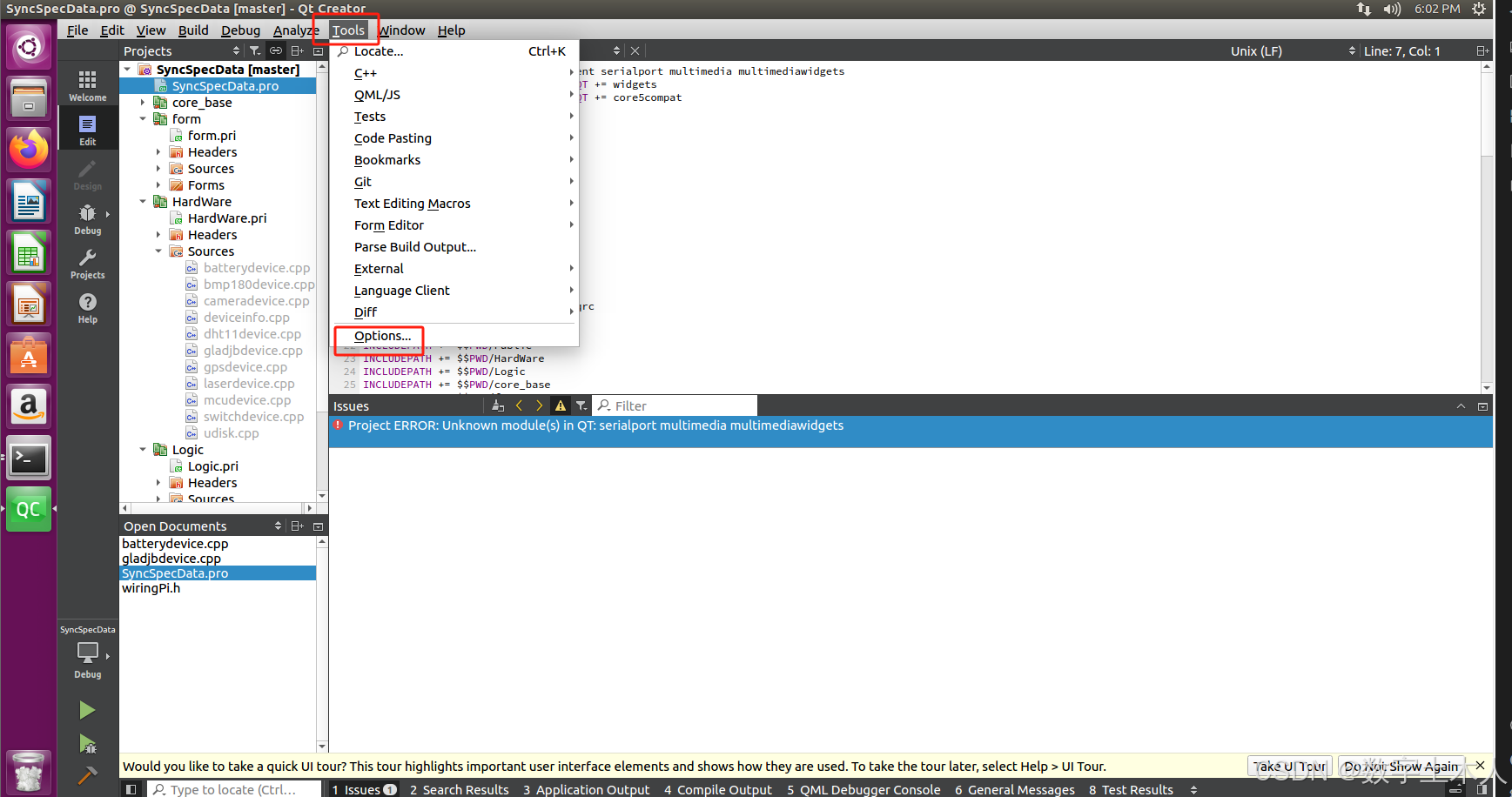Select the Project ERROR issue row
The height and width of the screenshot is (797, 1512).
coord(911,432)
